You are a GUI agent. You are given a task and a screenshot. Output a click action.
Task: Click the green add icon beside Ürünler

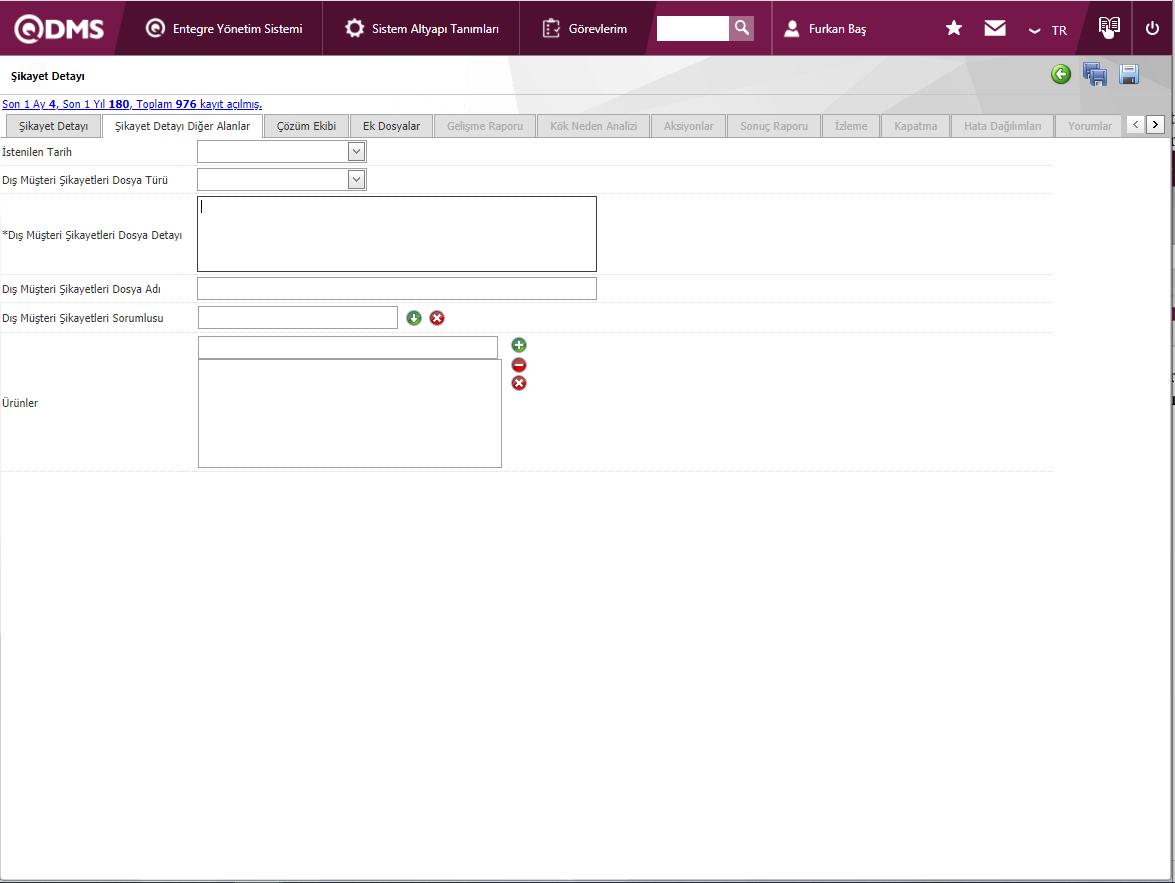point(519,345)
